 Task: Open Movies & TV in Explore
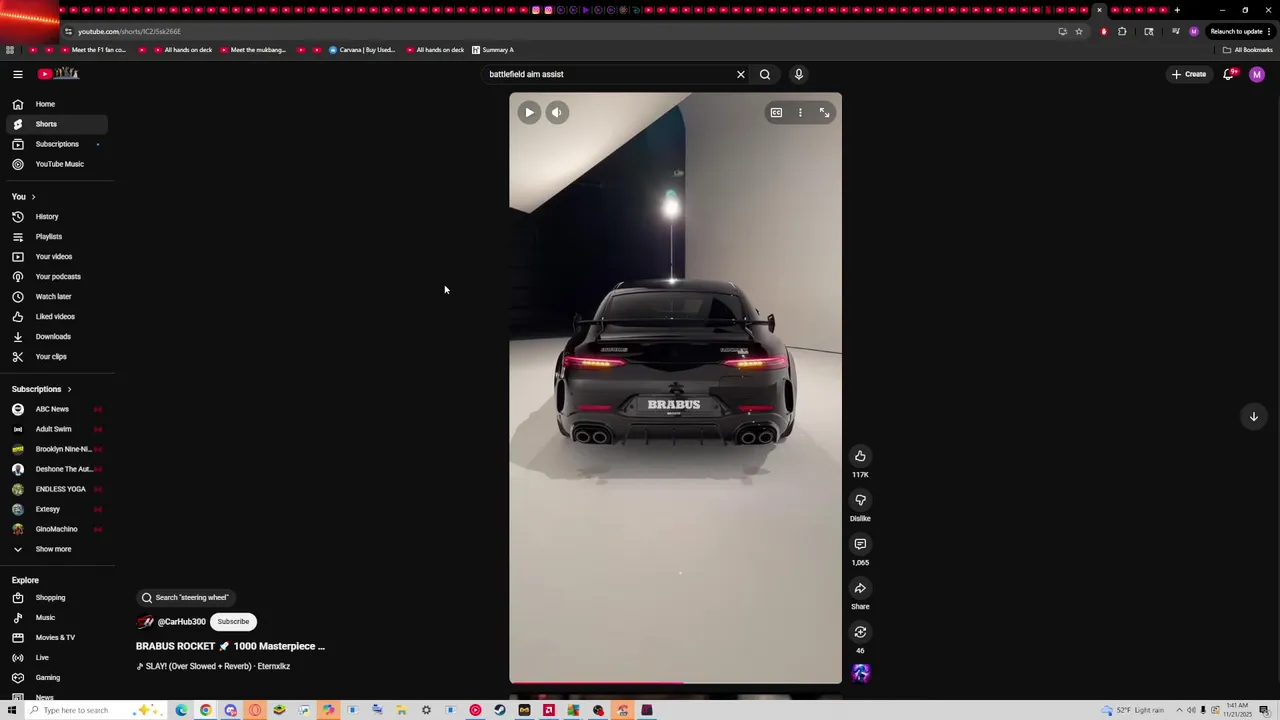tap(55, 638)
